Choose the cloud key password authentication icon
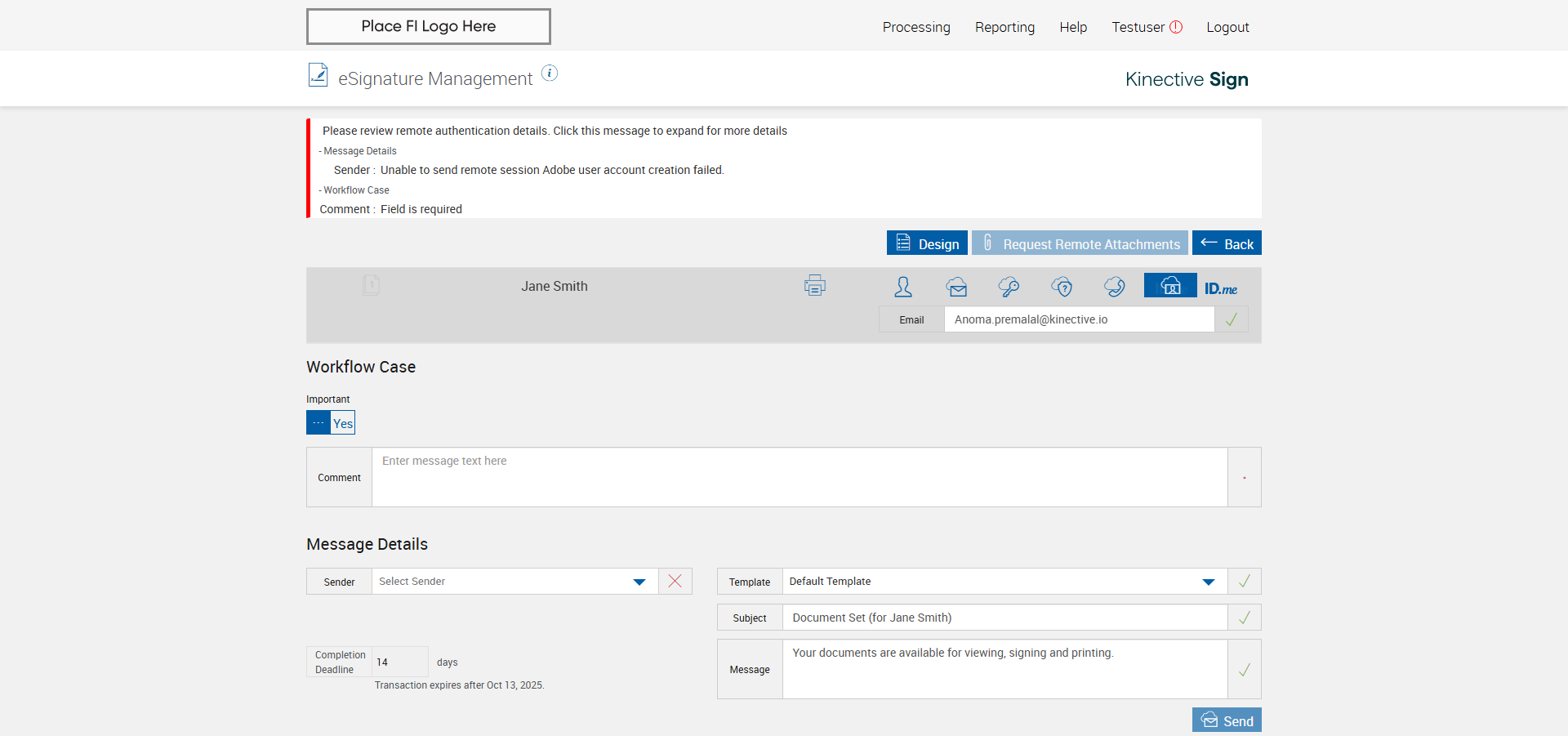The width and height of the screenshot is (1568, 736). pos(1009,287)
